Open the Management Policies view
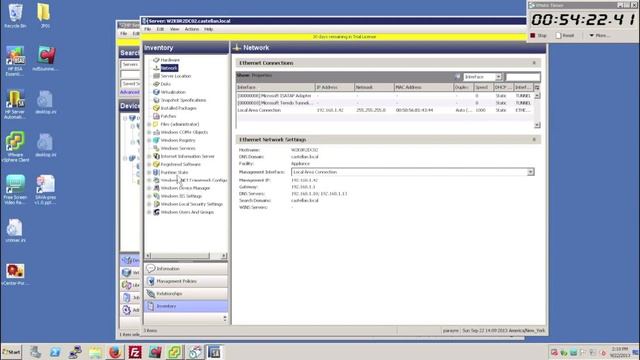 (186, 281)
